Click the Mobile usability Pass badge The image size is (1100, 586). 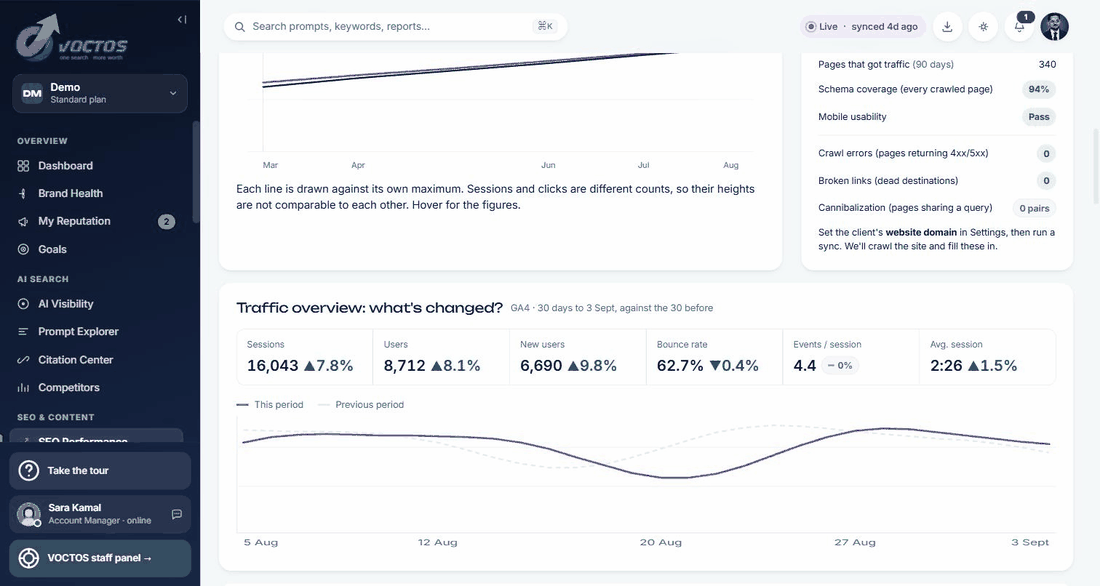[1038, 117]
